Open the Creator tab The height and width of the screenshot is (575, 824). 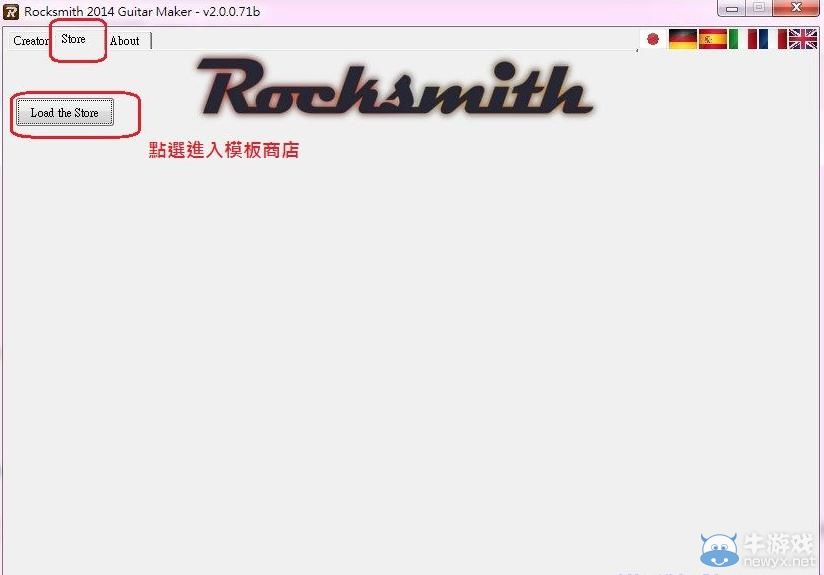[30, 40]
